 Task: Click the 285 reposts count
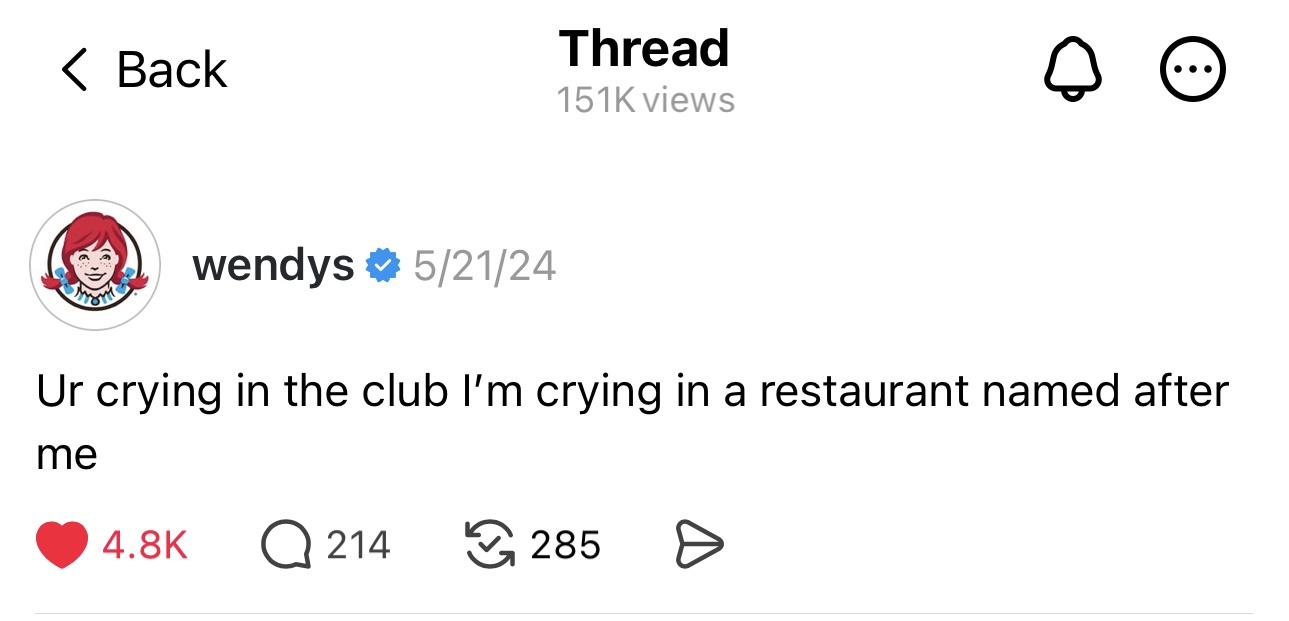click(x=565, y=545)
